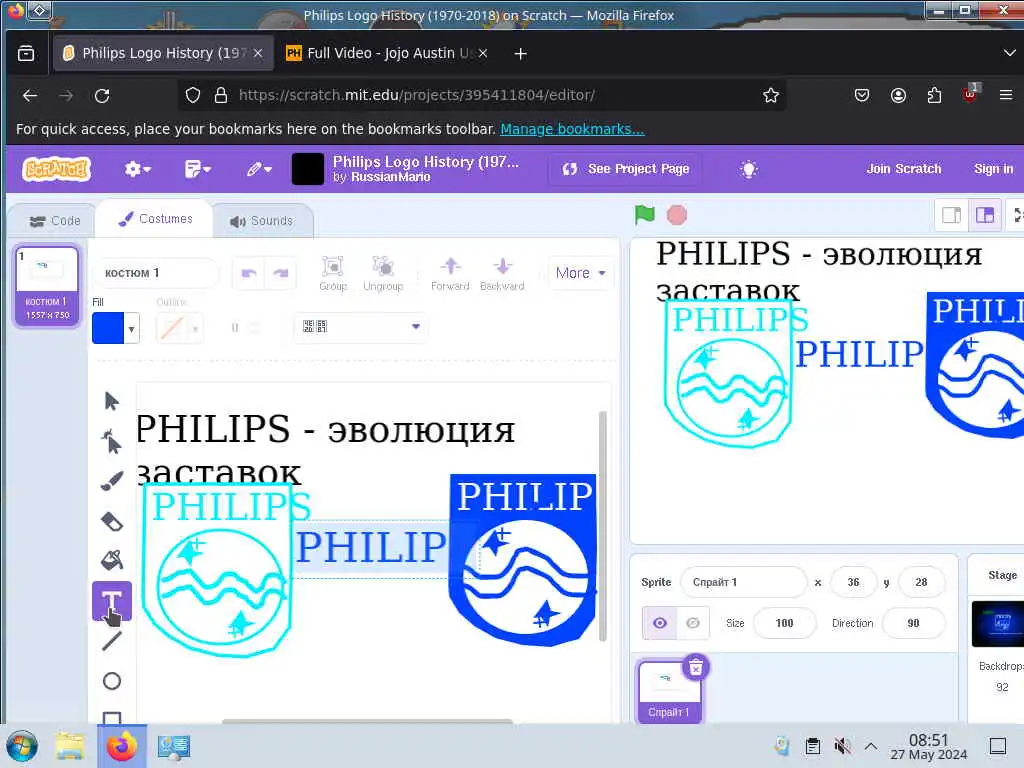This screenshot has height=768, width=1024.
Task: Open a new Firefox tab
Action: [520, 54]
